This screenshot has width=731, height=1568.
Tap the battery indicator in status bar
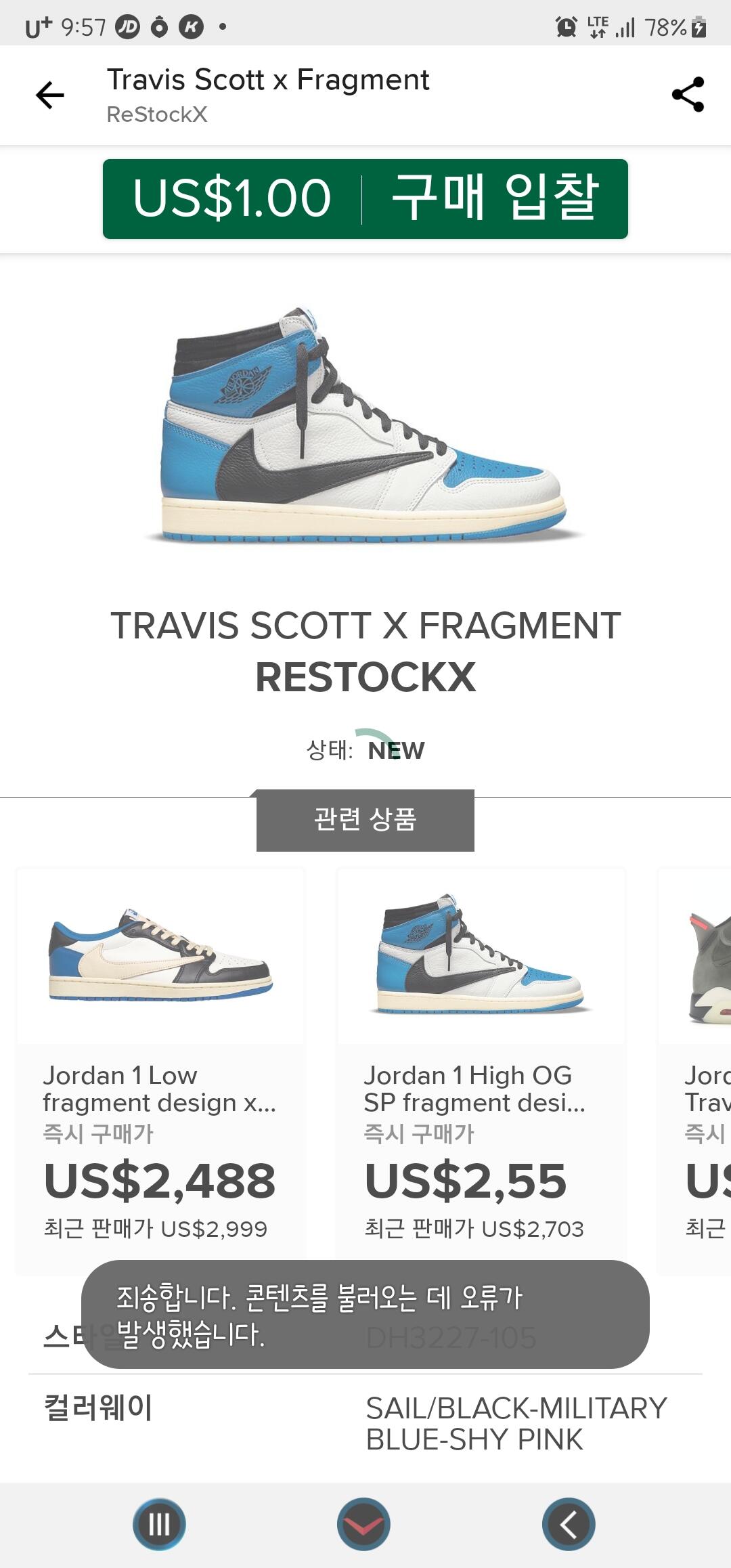(700, 27)
